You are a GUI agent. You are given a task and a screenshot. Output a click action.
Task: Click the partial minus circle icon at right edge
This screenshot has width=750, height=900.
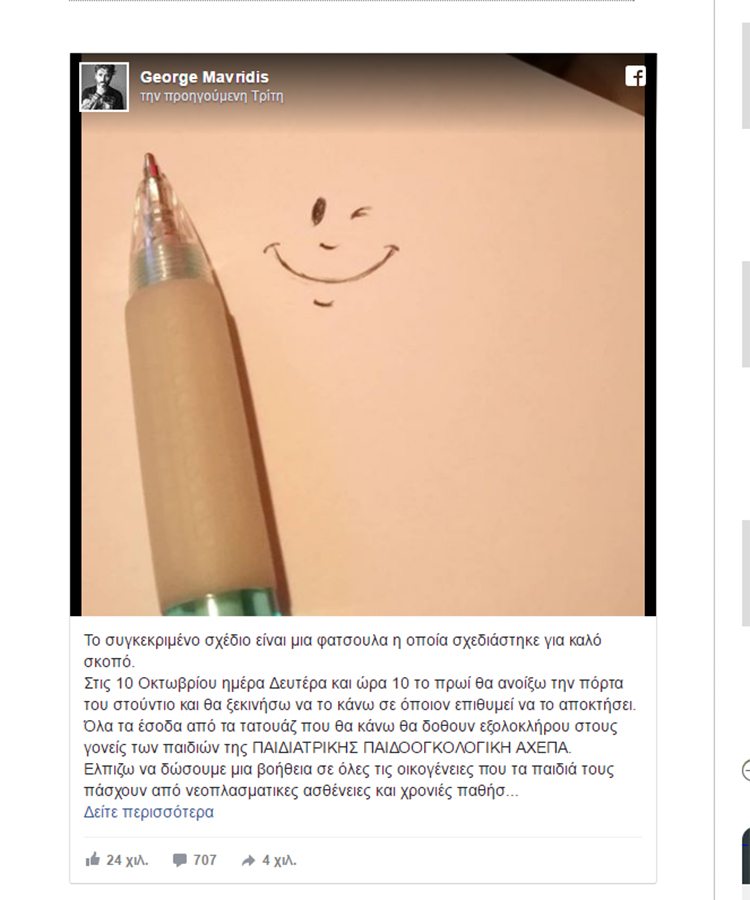point(746,770)
